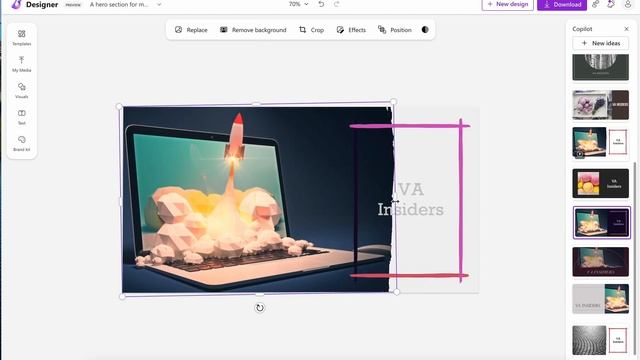
Task: Close the Copilot panel
Action: (x=627, y=29)
